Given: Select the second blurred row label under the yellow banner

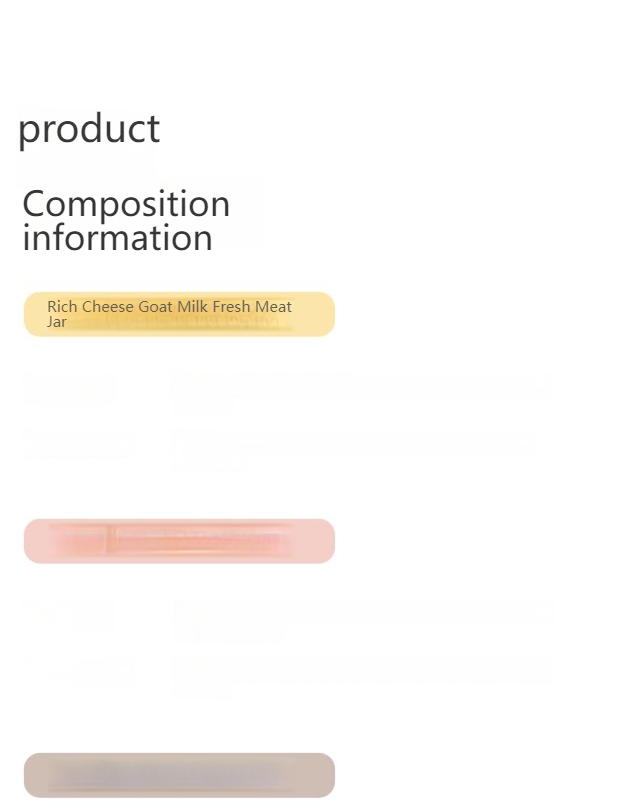Looking at the screenshot, I should [x=78, y=444].
